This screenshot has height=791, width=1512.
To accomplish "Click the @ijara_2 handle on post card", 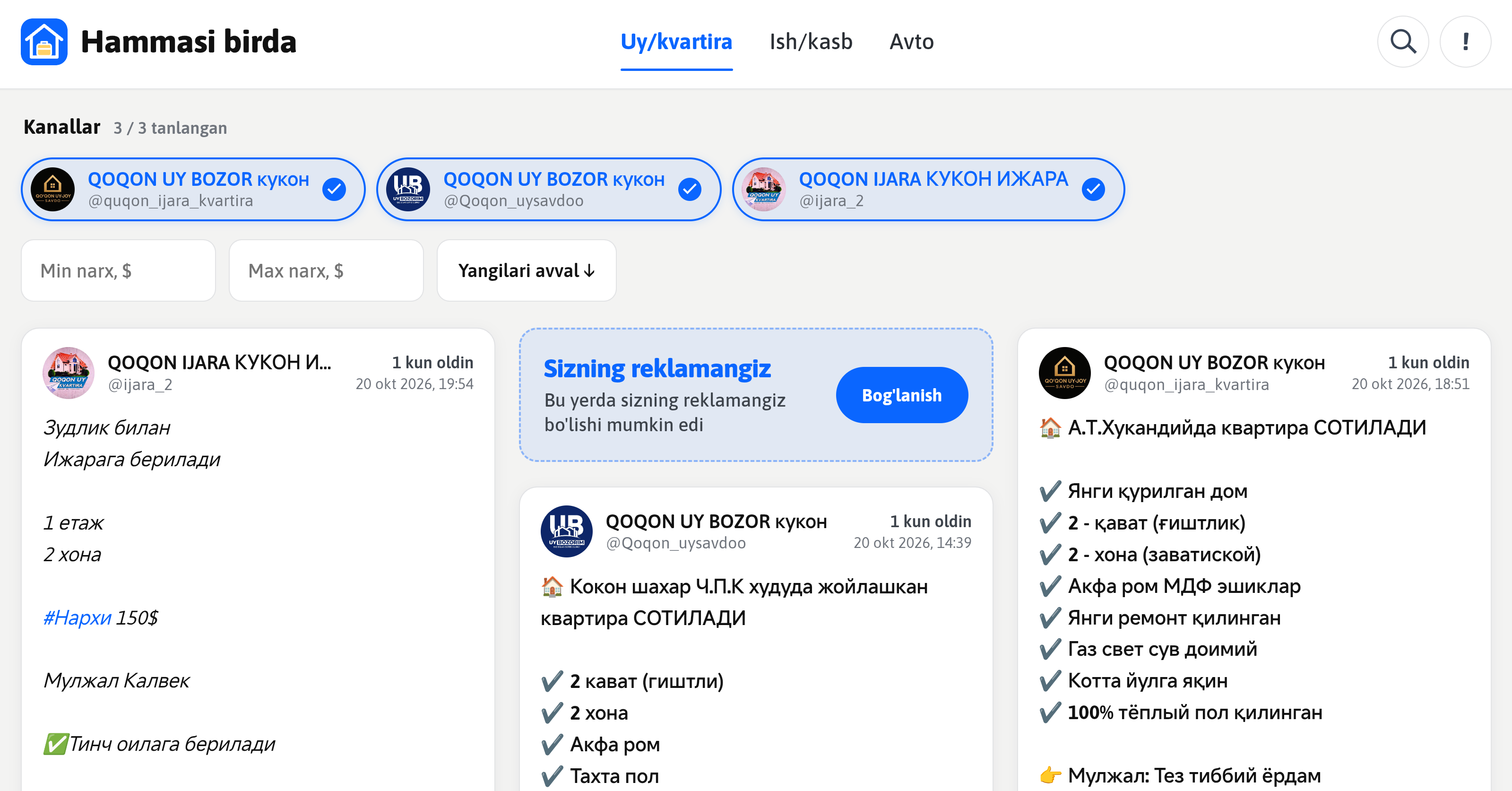I will point(140,385).
